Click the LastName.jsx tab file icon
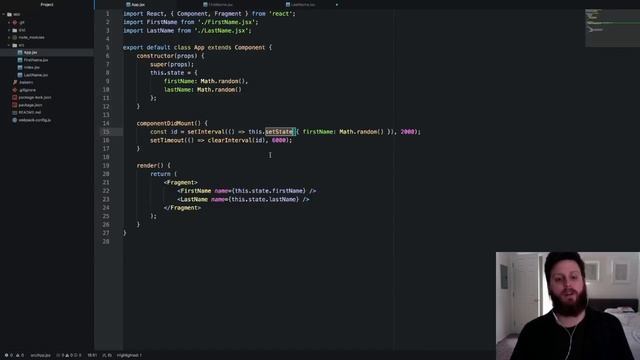 [x=288, y=4]
